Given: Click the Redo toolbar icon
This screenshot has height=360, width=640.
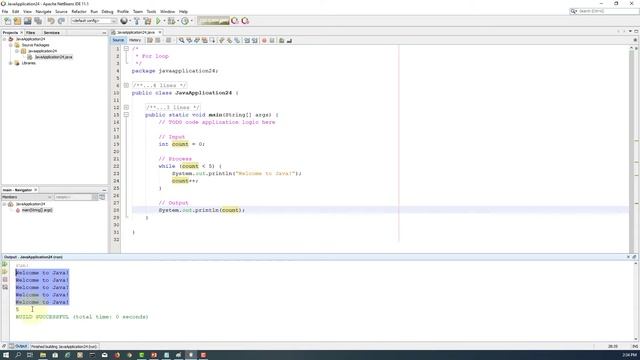Looking at the screenshot, I should pos(61,21).
